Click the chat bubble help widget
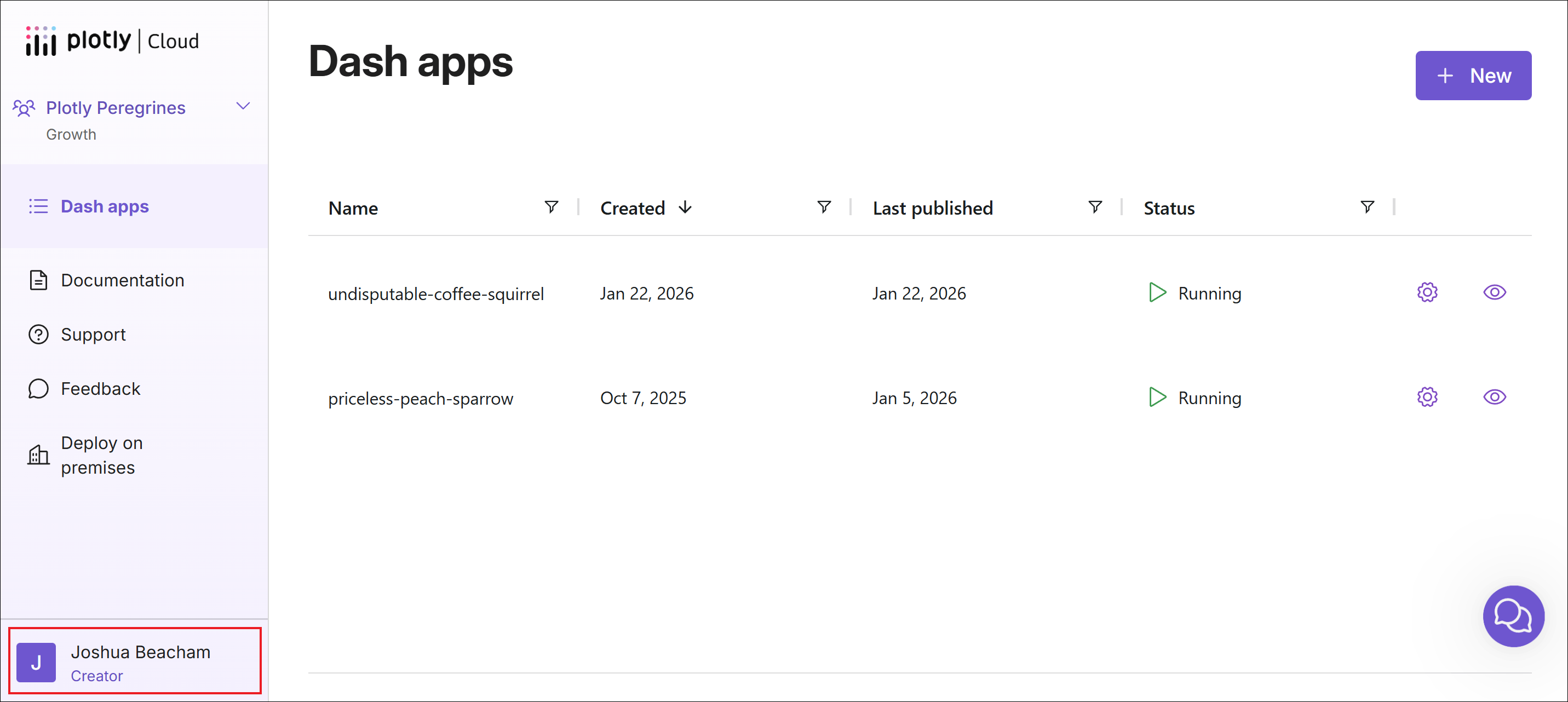 [1513, 616]
